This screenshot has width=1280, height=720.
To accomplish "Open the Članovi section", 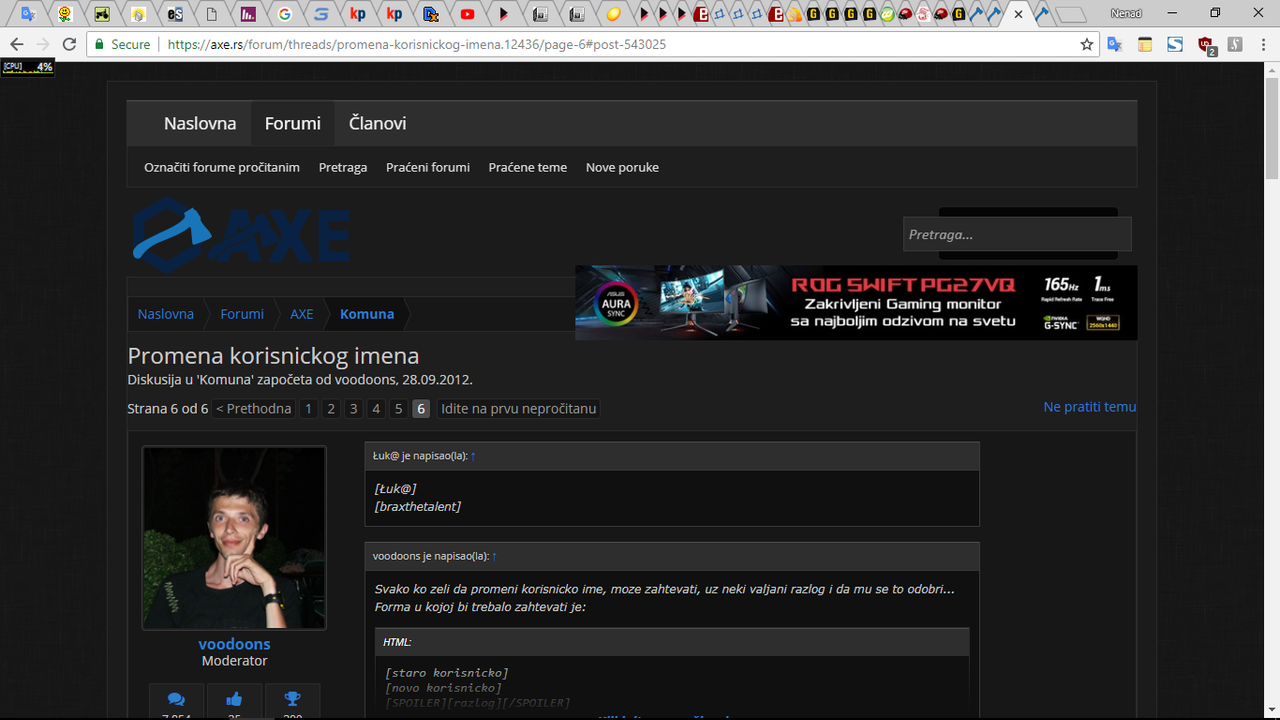I will coord(376,122).
